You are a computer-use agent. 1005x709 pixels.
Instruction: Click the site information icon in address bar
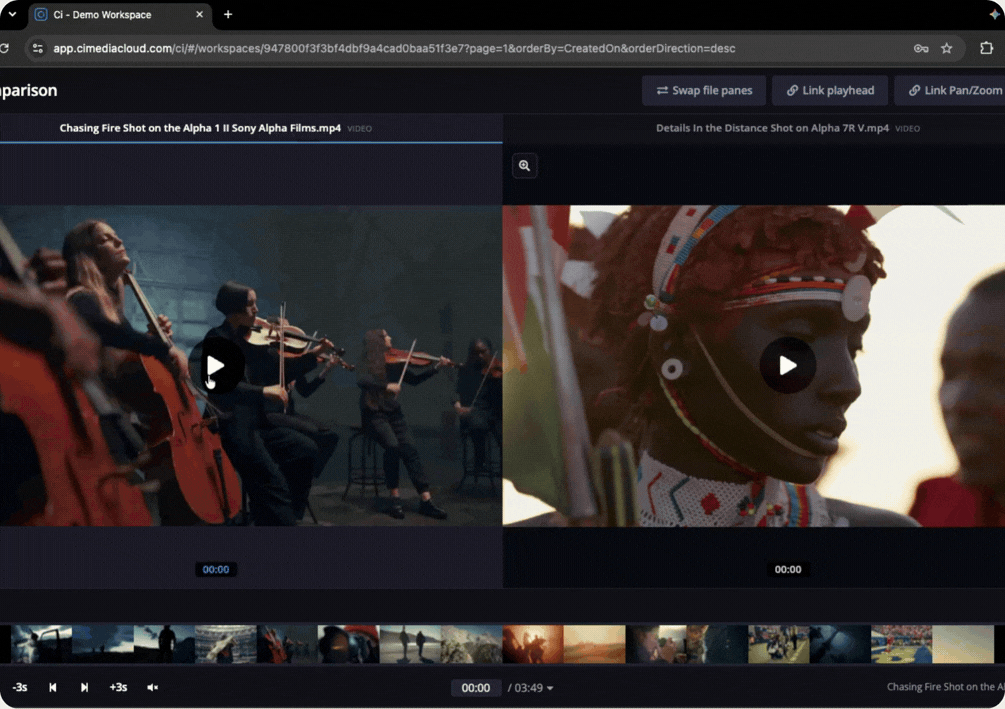[38, 48]
